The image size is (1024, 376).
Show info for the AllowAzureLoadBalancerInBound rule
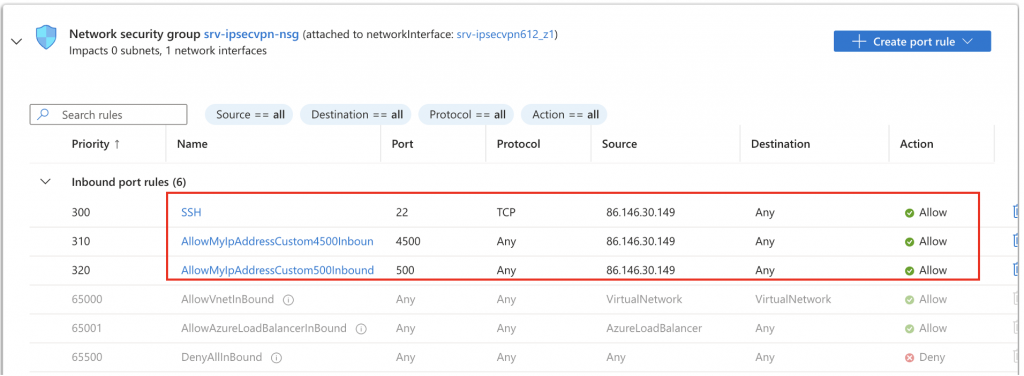point(360,329)
